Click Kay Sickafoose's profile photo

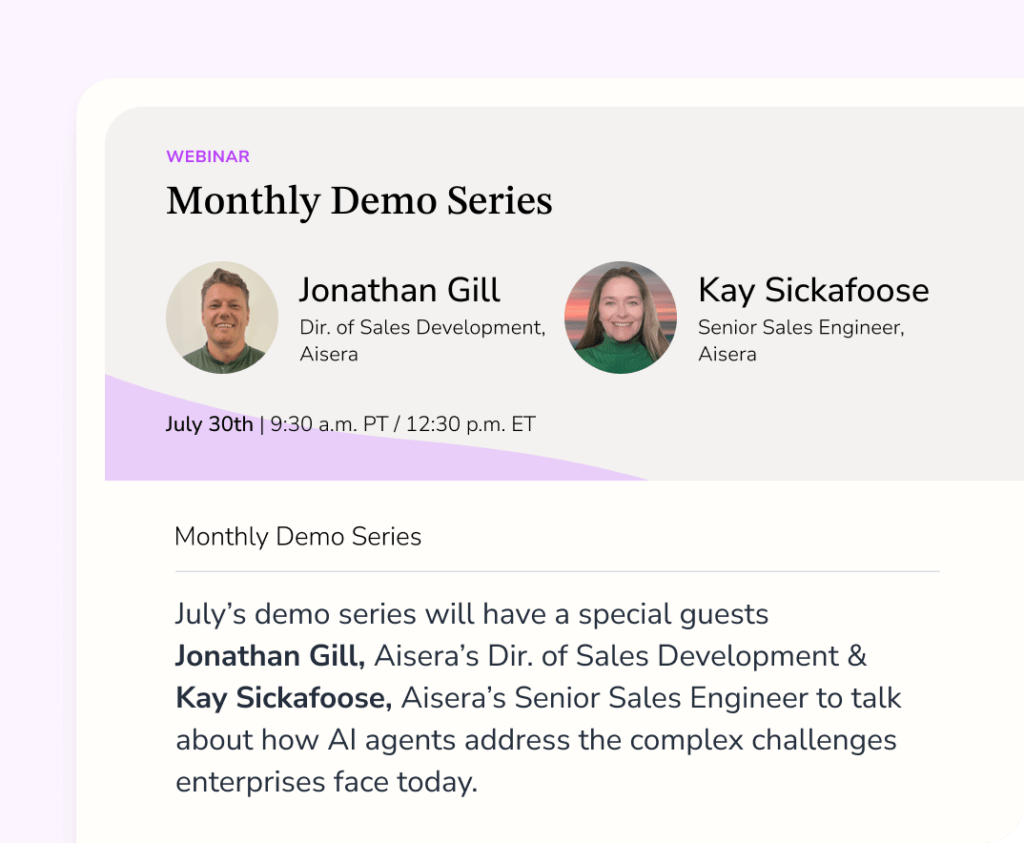coord(620,318)
